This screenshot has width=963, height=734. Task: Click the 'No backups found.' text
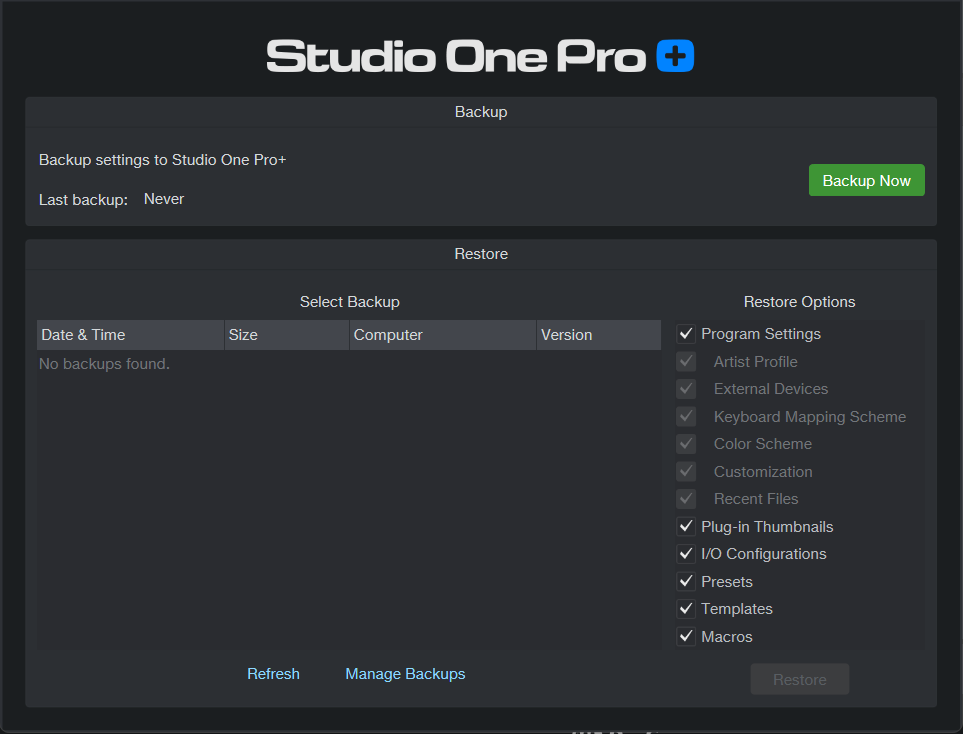(x=104, y=364)
